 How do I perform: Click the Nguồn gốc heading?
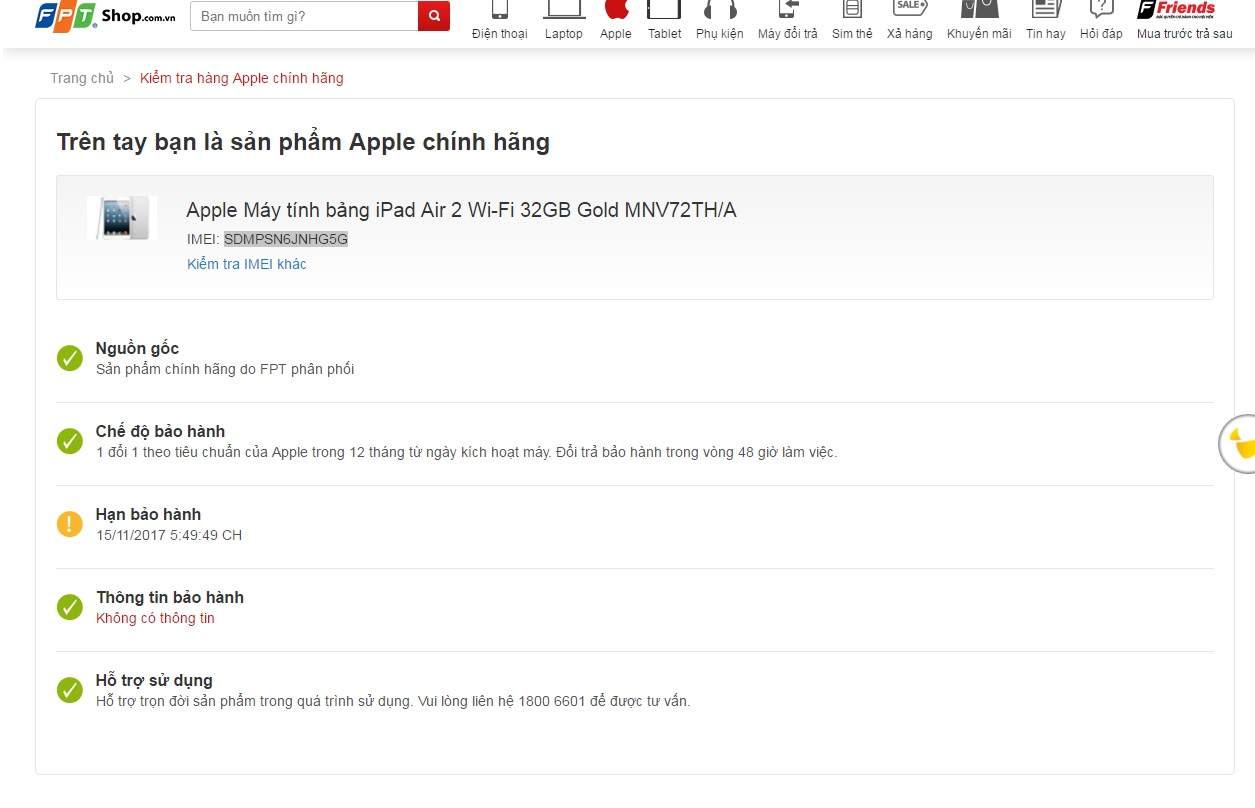pos(137,348)
